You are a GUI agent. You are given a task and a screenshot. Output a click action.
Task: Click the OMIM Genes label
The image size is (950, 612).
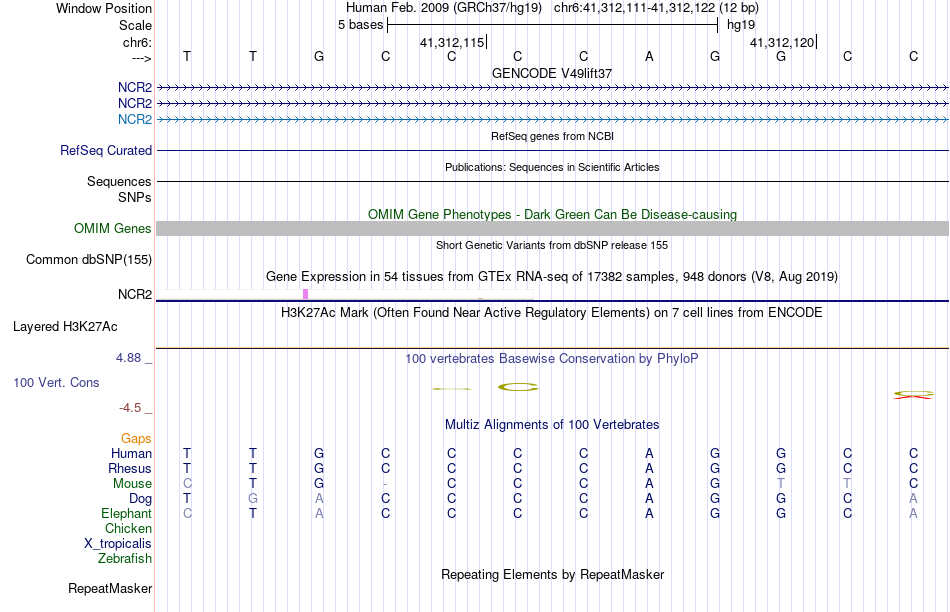[x=113, y=228]
